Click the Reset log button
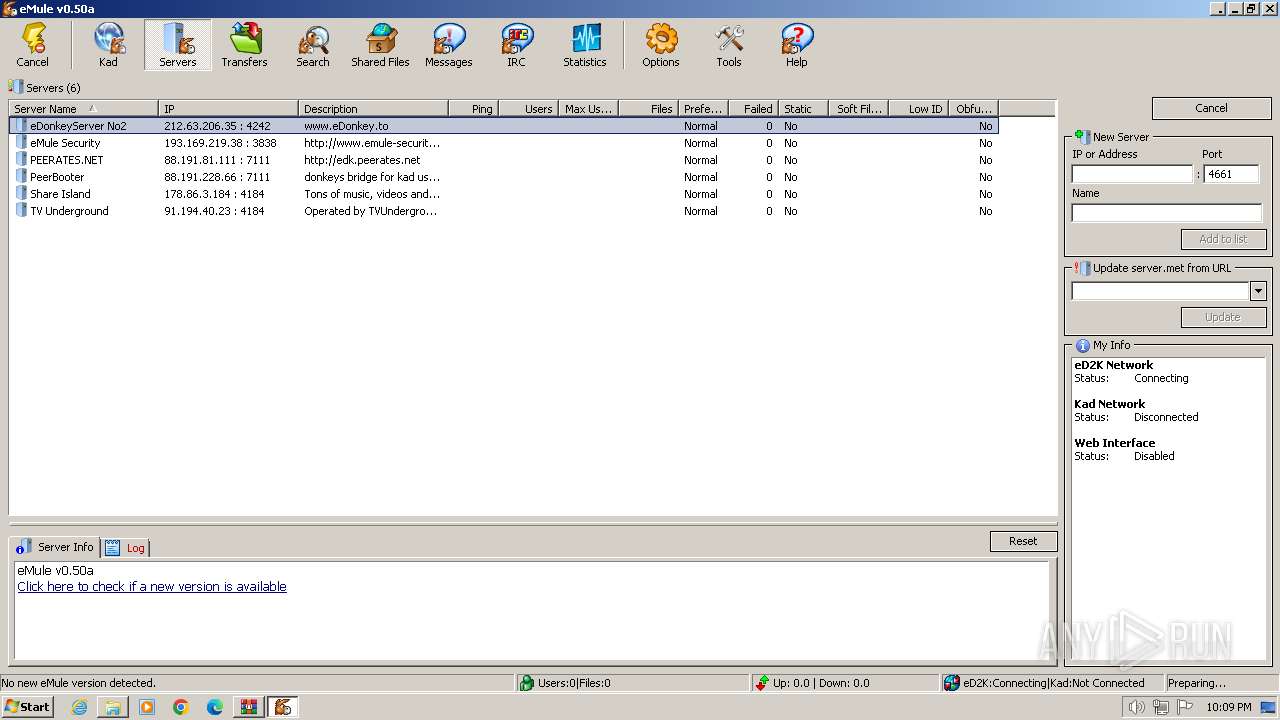Viewport: 1280px width, 720px height. (1023, 541)
